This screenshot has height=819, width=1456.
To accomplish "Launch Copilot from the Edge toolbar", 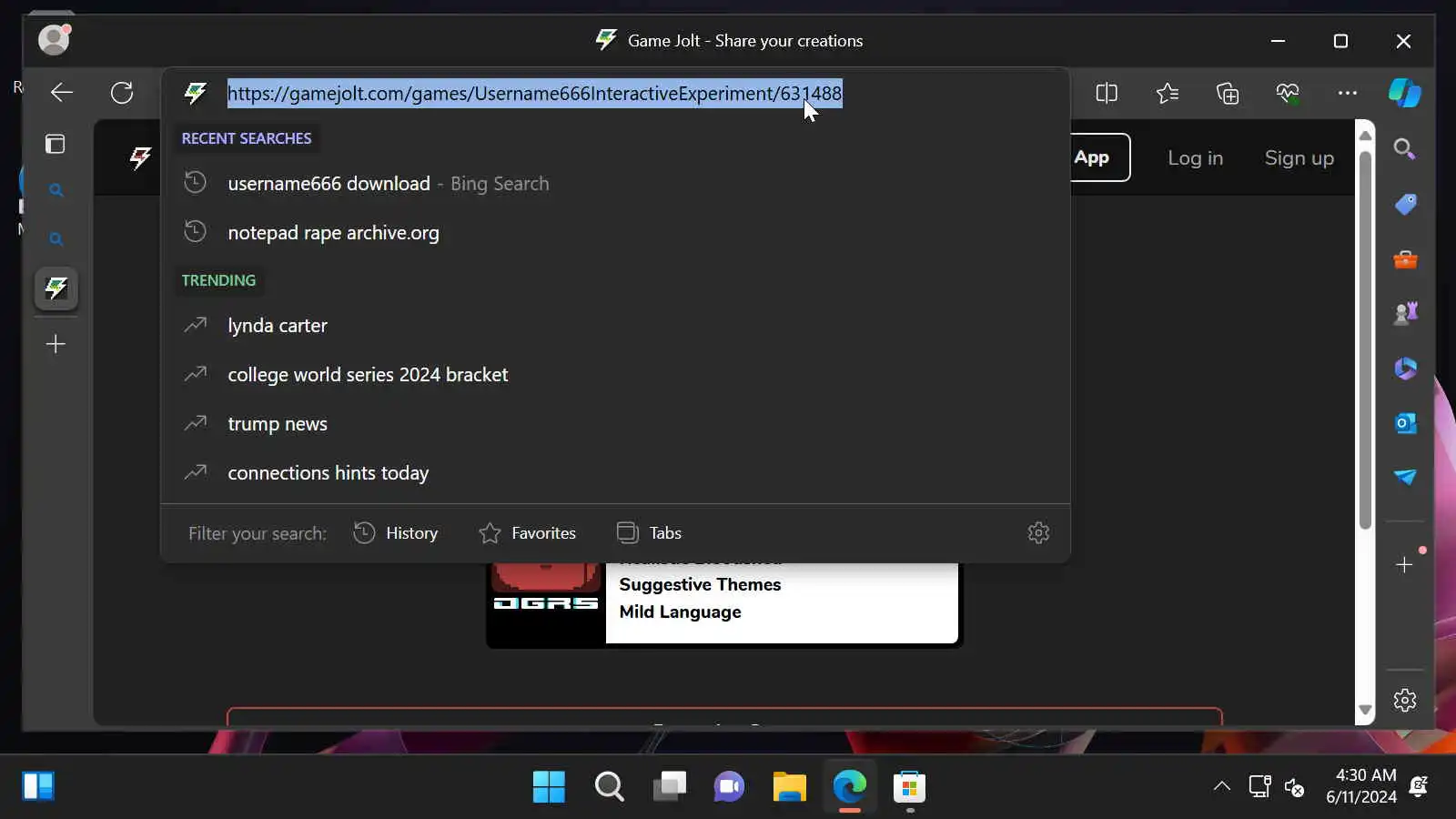I will click(x=1404, y=93).
